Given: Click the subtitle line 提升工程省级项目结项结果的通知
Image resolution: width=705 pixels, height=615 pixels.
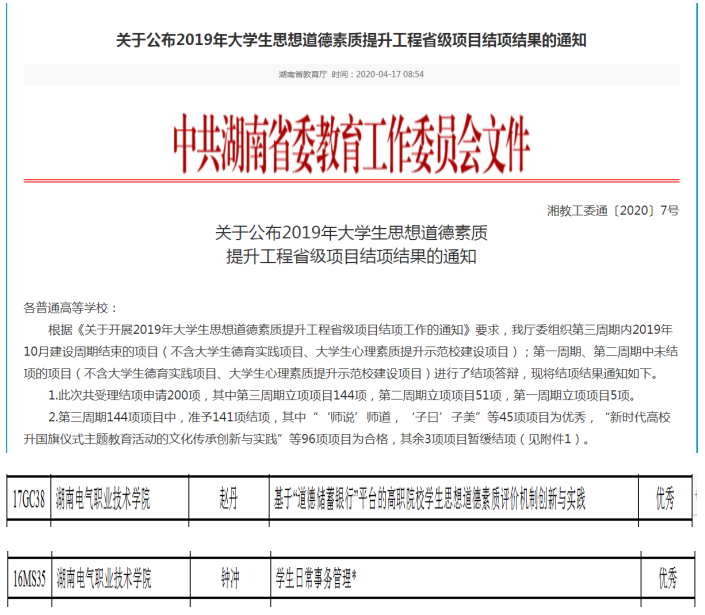Looking at the screenshot, I should point(351,257).
